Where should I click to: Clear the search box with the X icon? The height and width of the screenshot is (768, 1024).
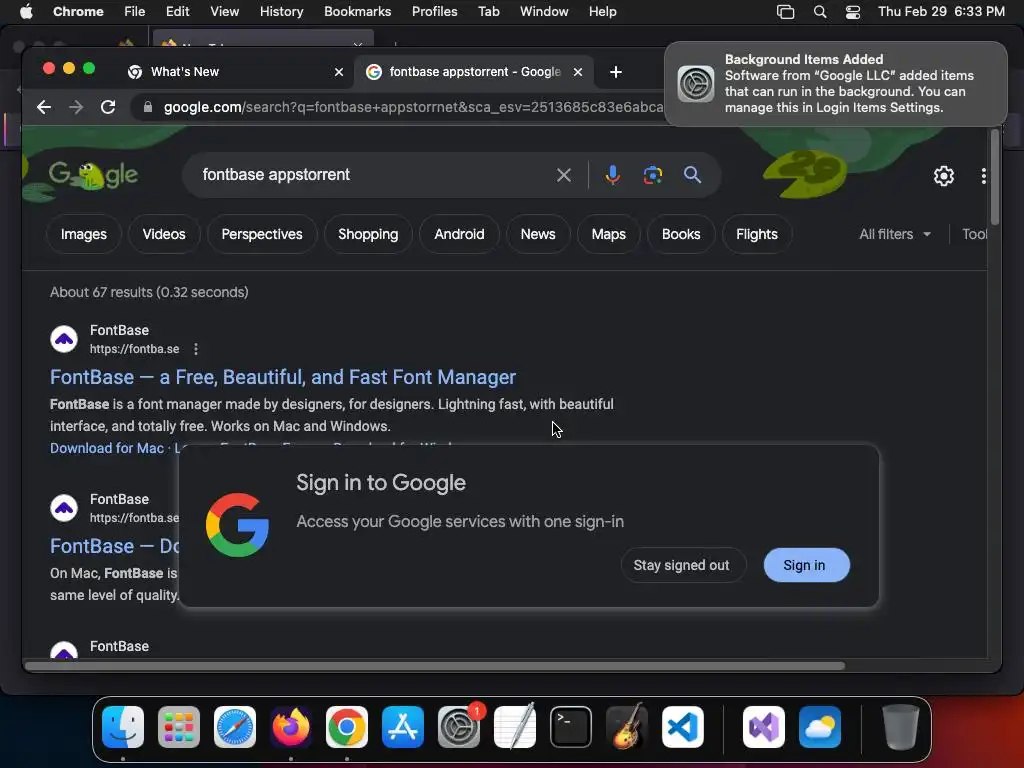pos(564,175)
